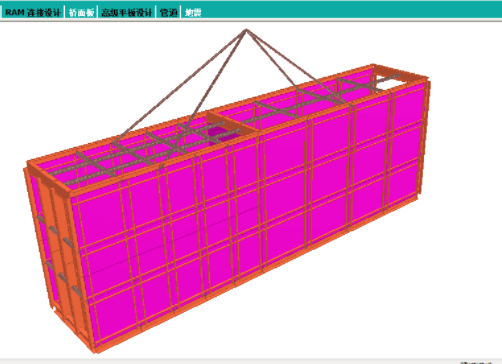502x364 pixels.
Task: Select the orange end frame on the near left face
Action: coord(57,253)
